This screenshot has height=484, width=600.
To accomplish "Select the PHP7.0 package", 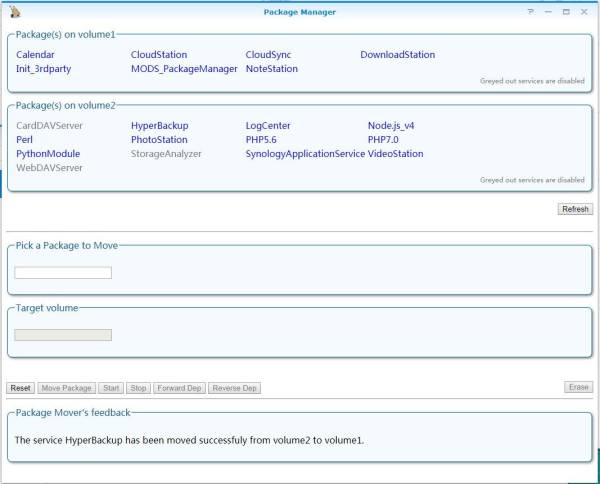I will pyautogui.click(x=383, y=140).
